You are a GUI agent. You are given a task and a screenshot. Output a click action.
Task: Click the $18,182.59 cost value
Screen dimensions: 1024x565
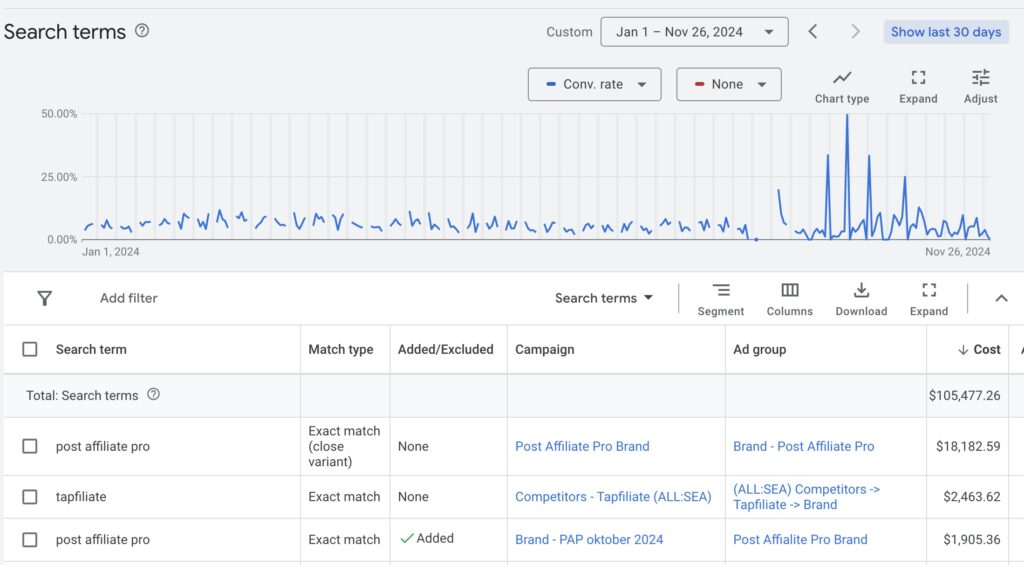point(968,446)
